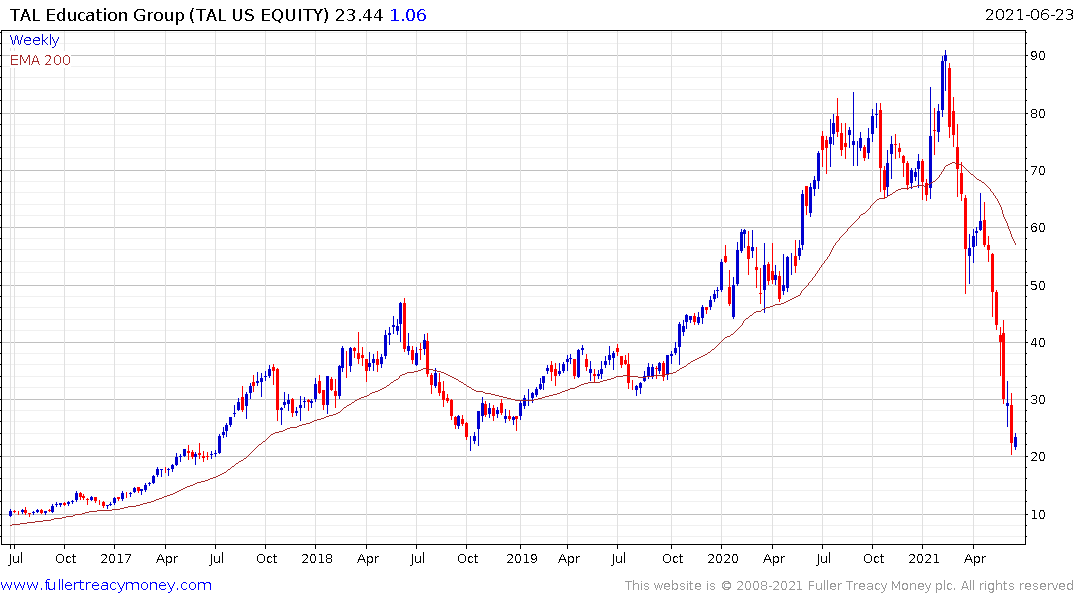Click the EMA 200 legend label
The width and height of the screenshot is (1075, 600).
(40, 60)
